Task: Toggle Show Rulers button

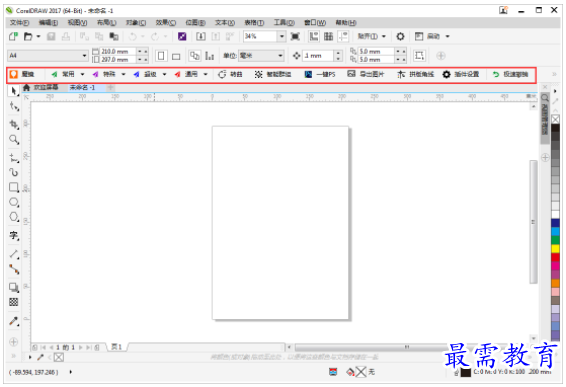Action: click(x=314, y=36)
